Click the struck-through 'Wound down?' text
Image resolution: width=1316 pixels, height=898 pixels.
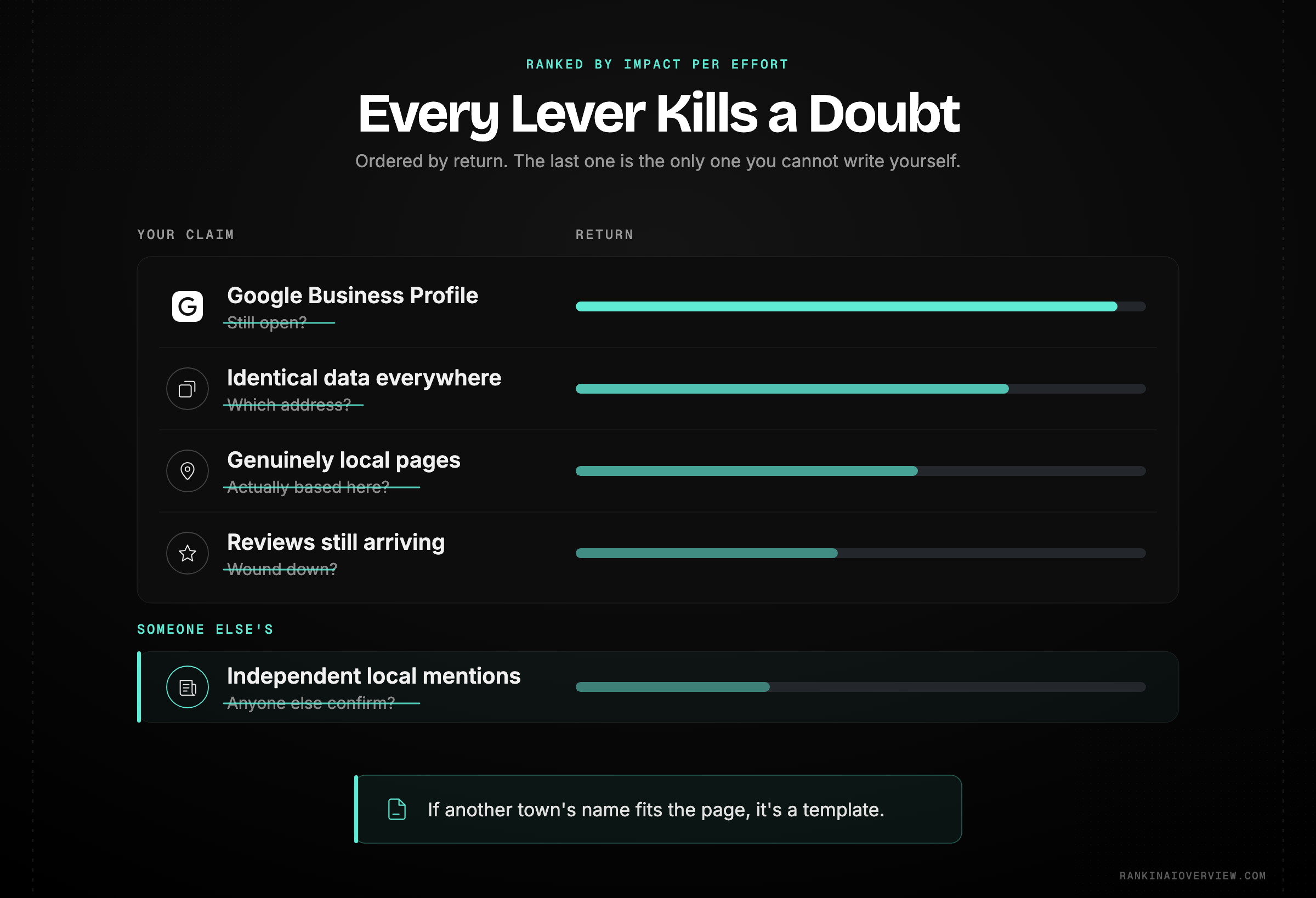pyautogui.click(x=282, y=569)
